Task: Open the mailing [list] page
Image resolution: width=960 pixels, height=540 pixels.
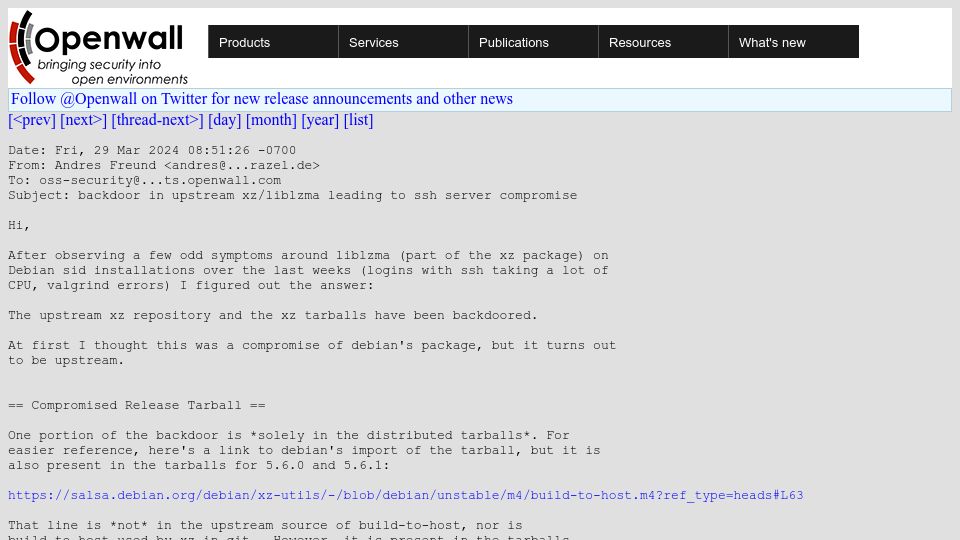Action: coord(358,120)
